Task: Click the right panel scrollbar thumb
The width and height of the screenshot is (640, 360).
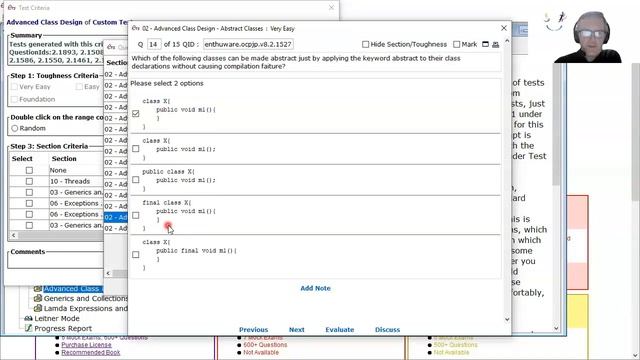Action: (x=556, y=124)
